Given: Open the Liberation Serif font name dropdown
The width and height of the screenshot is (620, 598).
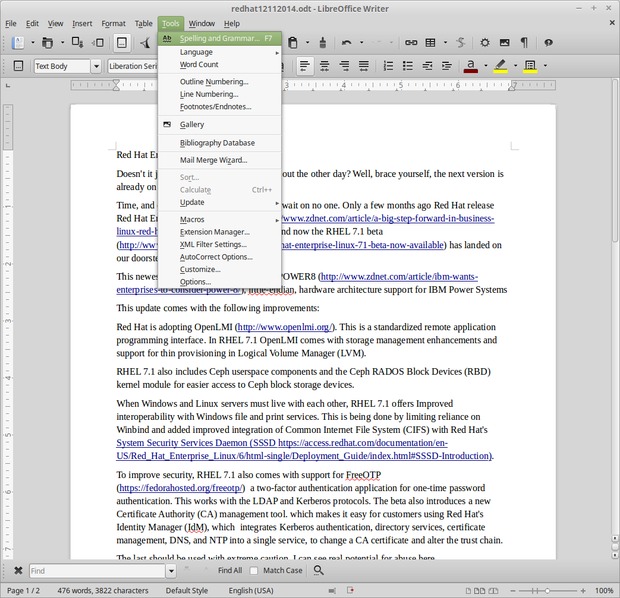Looking at the screenshot, I should 134,66.
